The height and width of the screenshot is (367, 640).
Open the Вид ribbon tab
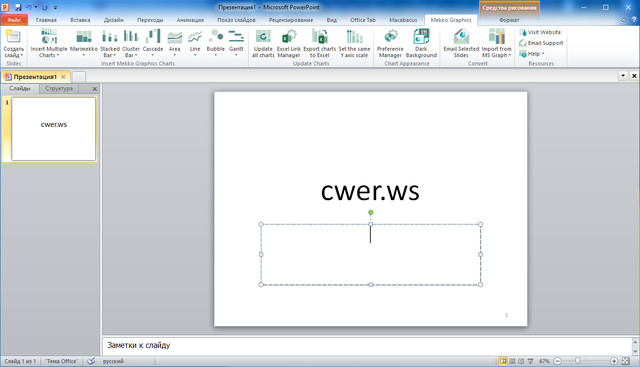pos(331,20)
